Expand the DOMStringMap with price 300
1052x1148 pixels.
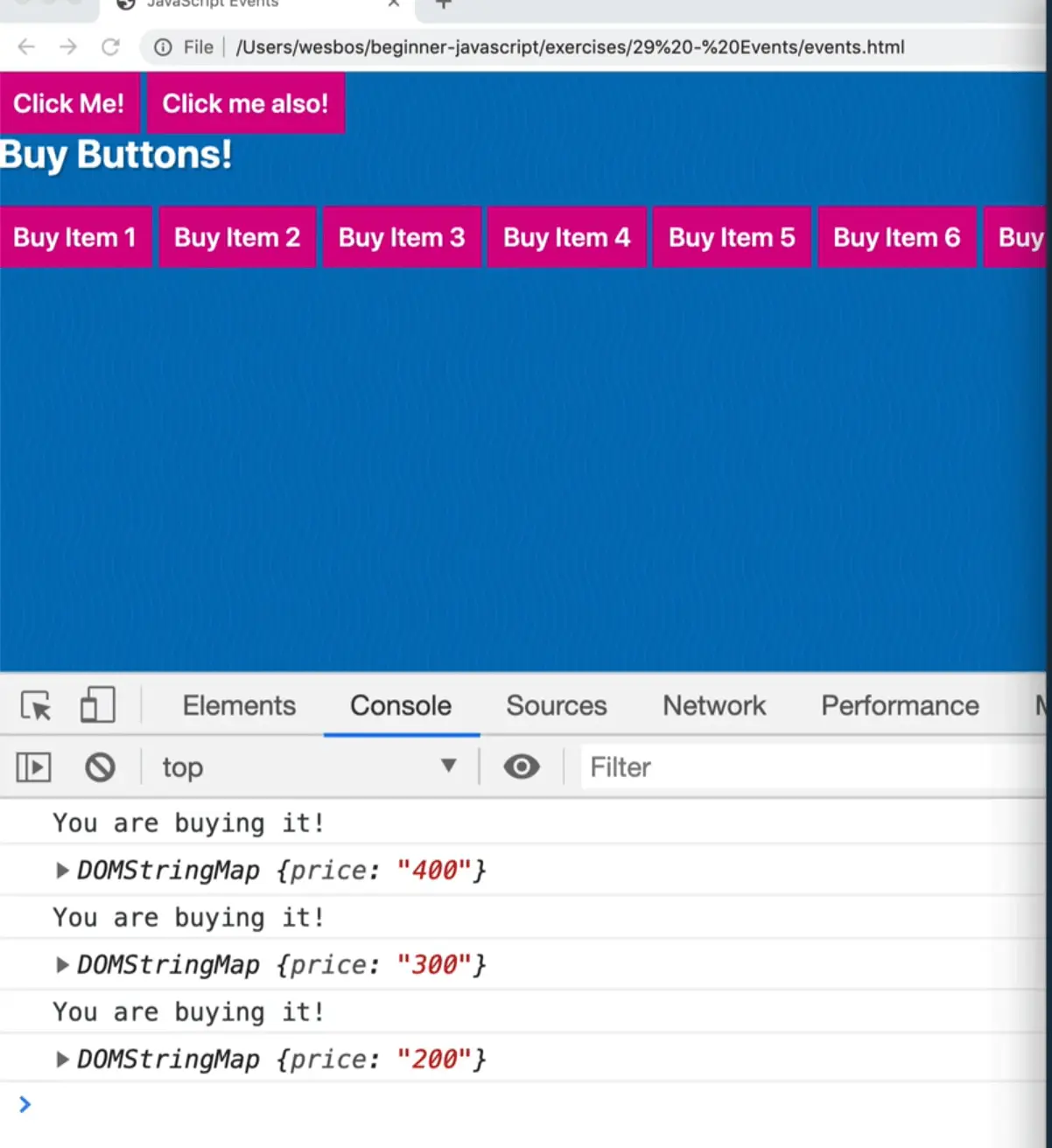62,965
